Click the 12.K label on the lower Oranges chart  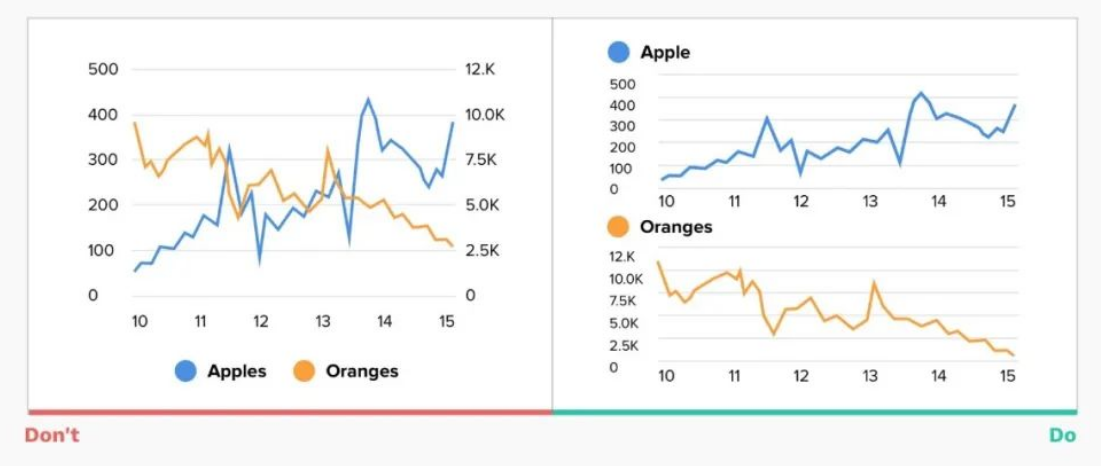[x=623, y=256]
